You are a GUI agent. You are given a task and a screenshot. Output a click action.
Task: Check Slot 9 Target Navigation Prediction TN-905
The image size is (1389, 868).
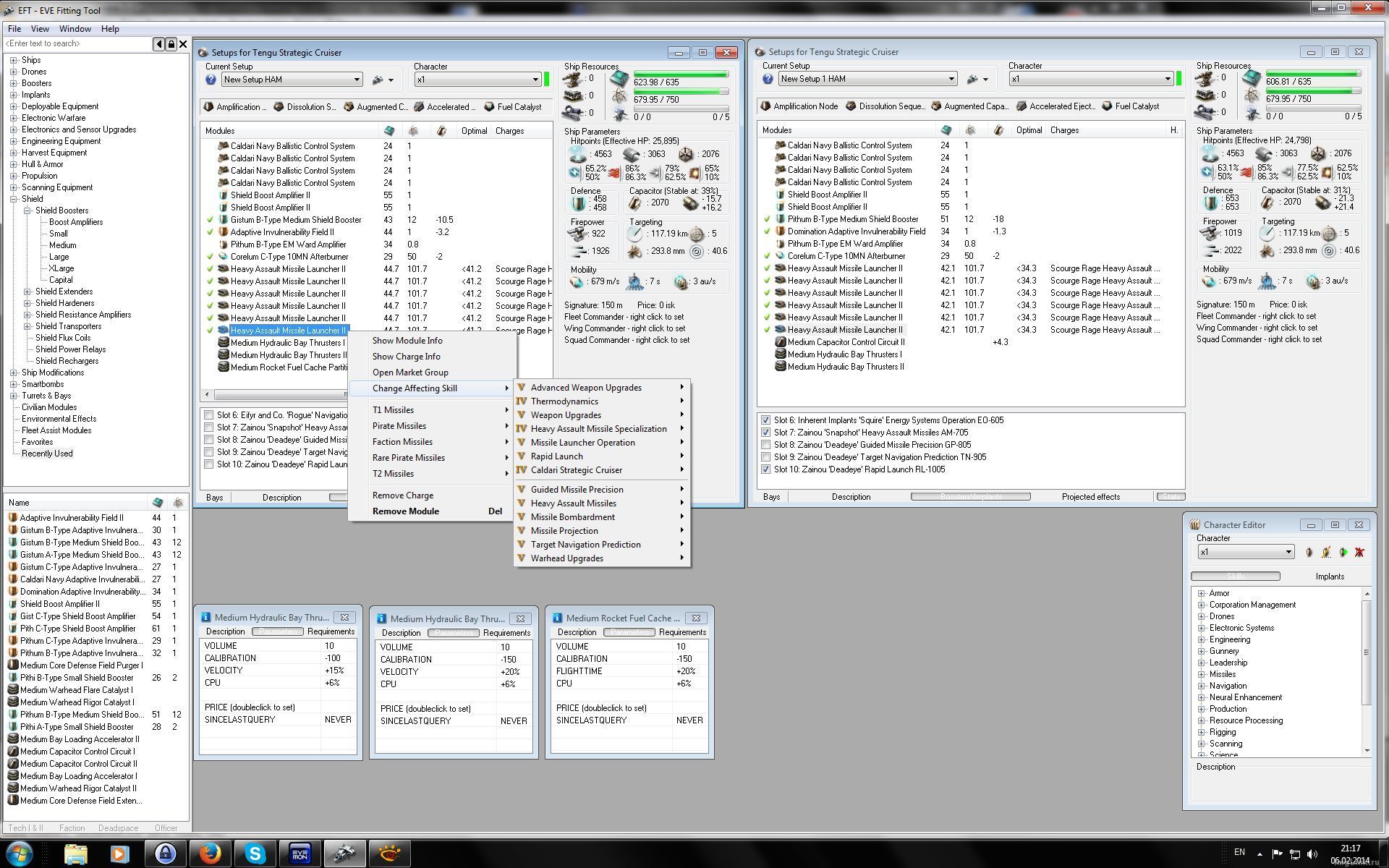765,457
